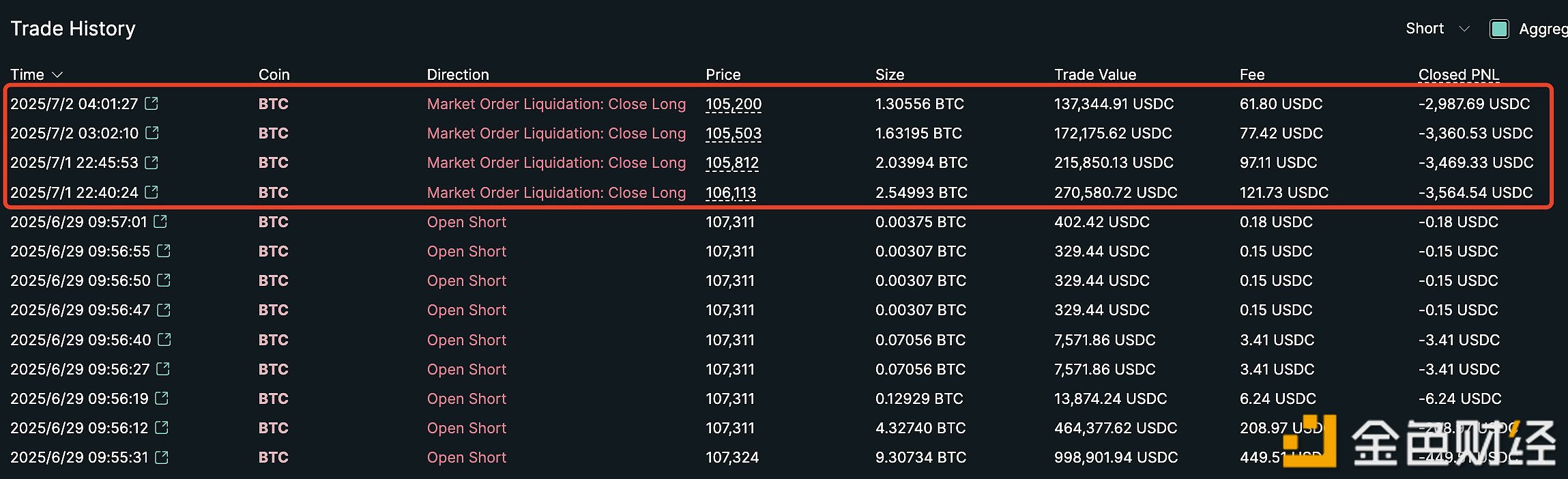This screenshot has height=479, width=1568.
Task: Click BTC coin in the first row
Action: 273,104
